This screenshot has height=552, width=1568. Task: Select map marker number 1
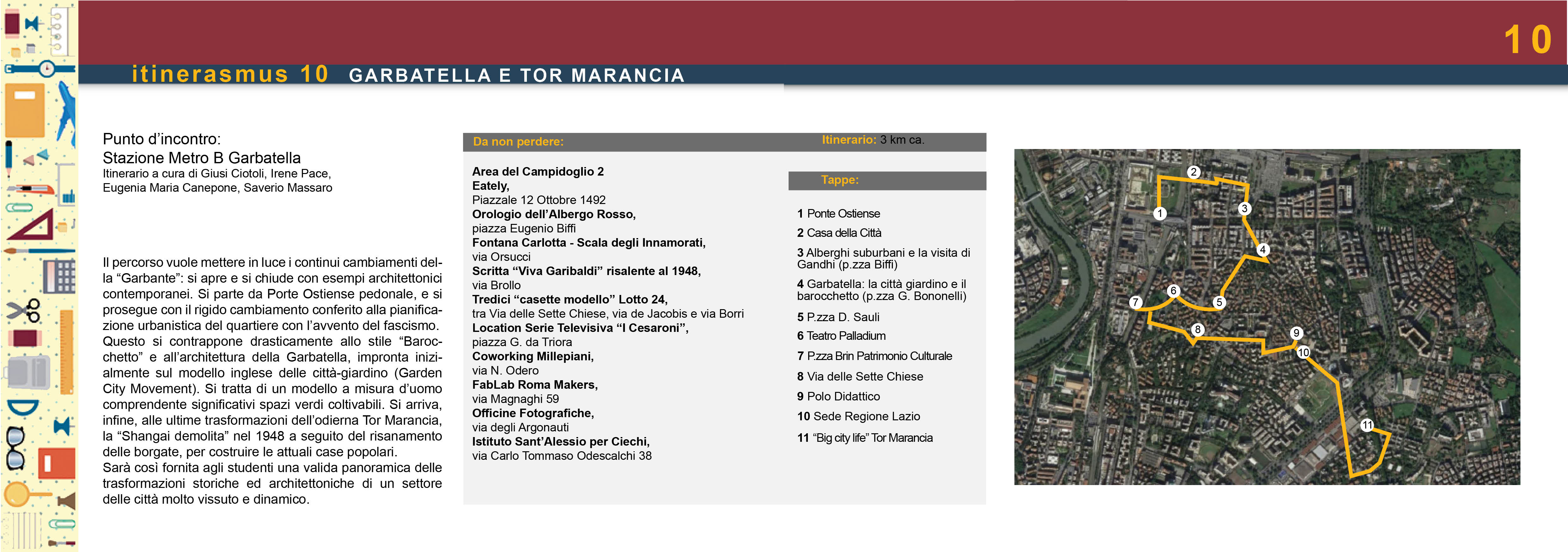1160,213
